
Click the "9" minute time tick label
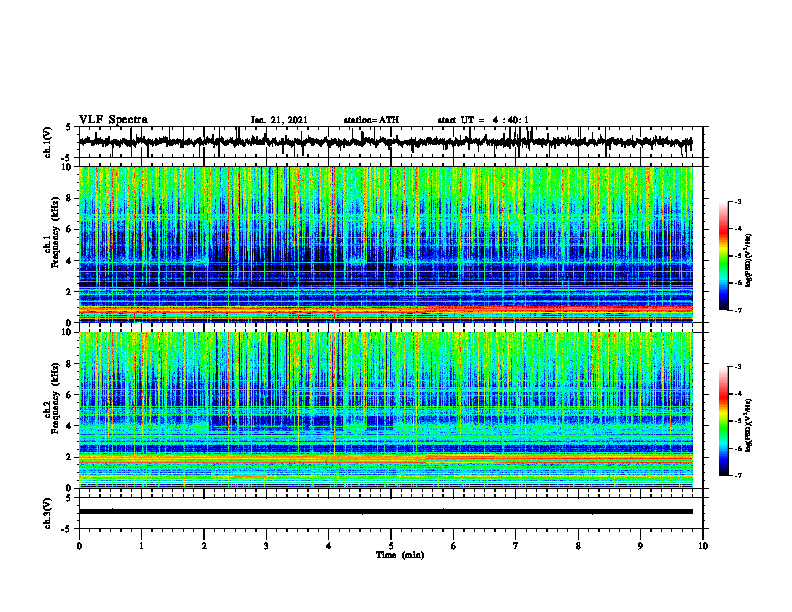point(640,546)
